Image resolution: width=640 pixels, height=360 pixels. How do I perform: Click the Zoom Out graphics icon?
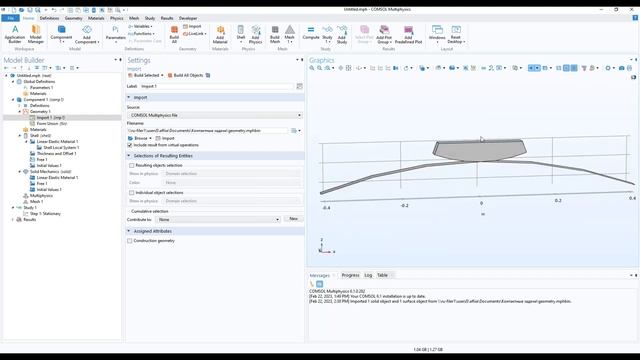tap(320, 68)
